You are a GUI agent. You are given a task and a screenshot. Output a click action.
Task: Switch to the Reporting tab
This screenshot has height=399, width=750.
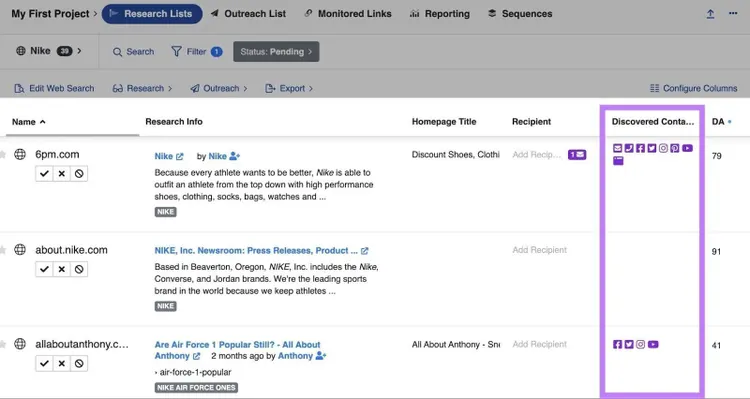(x=440, y=14)
